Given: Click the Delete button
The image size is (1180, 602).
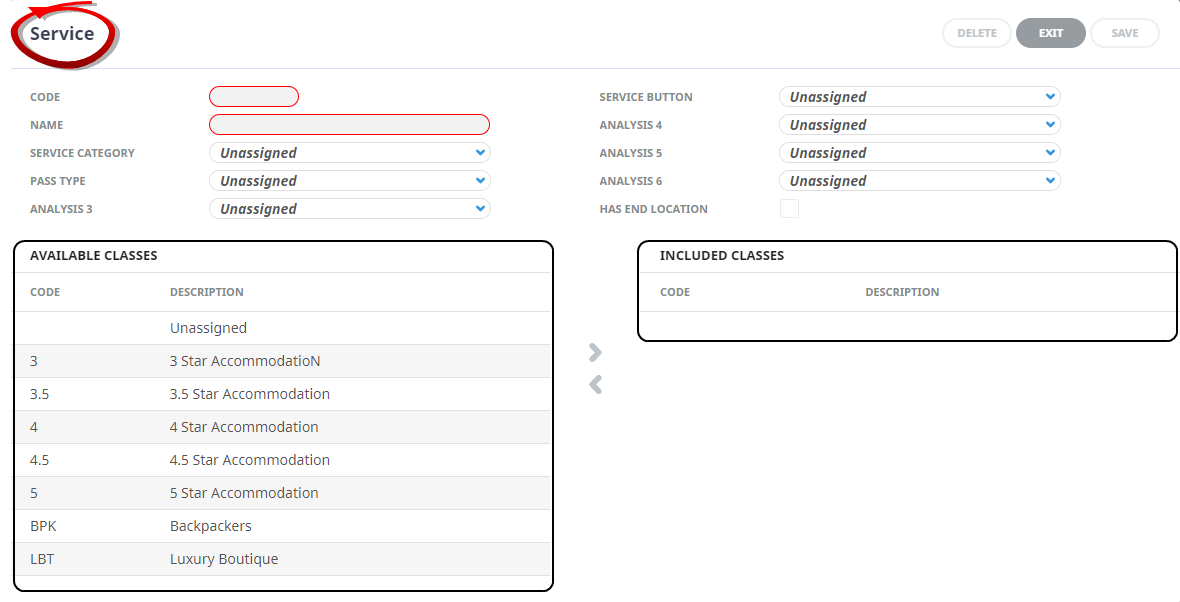Looking at the screenshot, I should [x=977, y=33].
